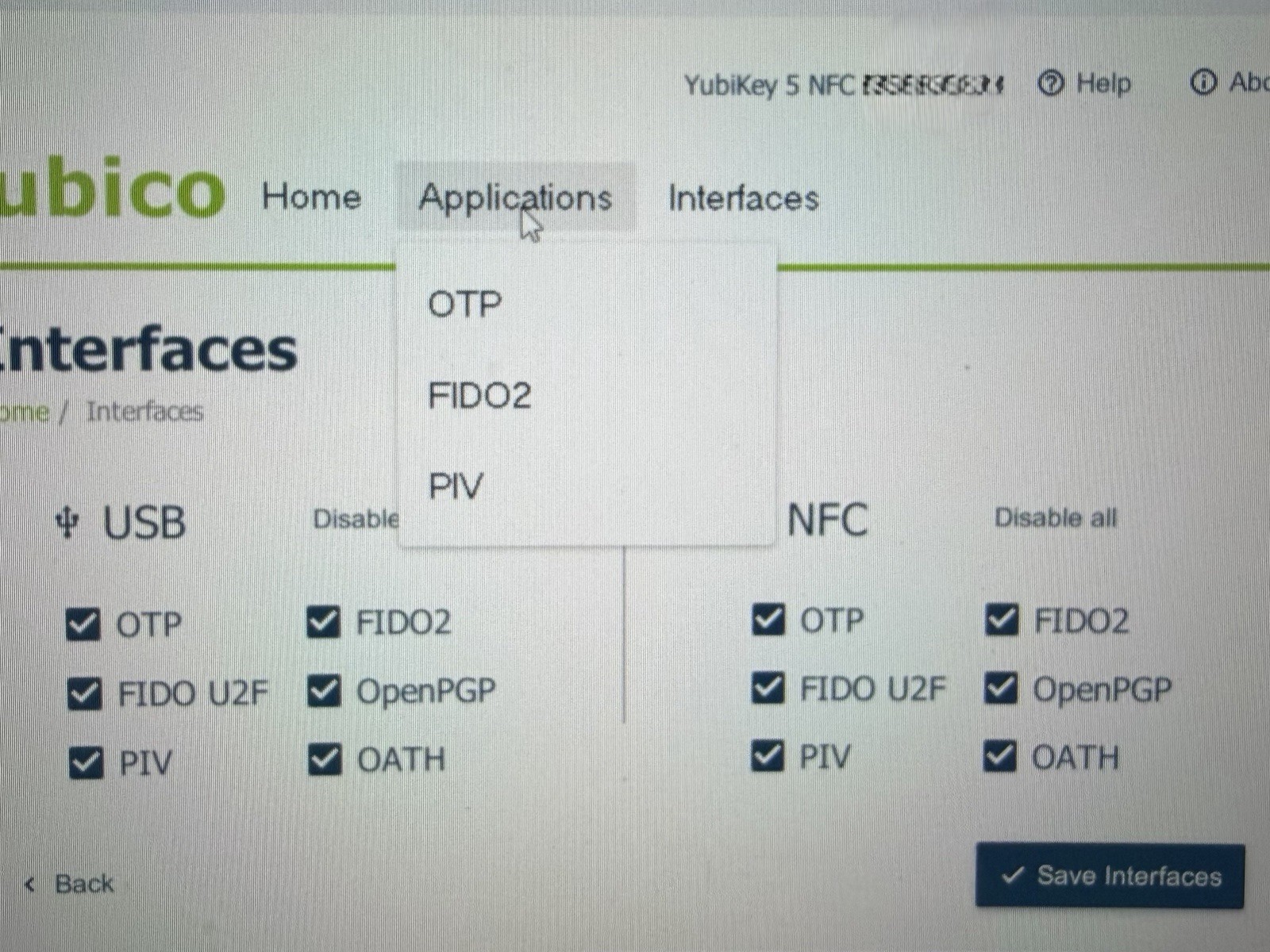Image resolution: width=1270 pixels, height=952 pixels.
Task: Toggle NFC OpenPGP checkbox
Action: coord(1001,688)
